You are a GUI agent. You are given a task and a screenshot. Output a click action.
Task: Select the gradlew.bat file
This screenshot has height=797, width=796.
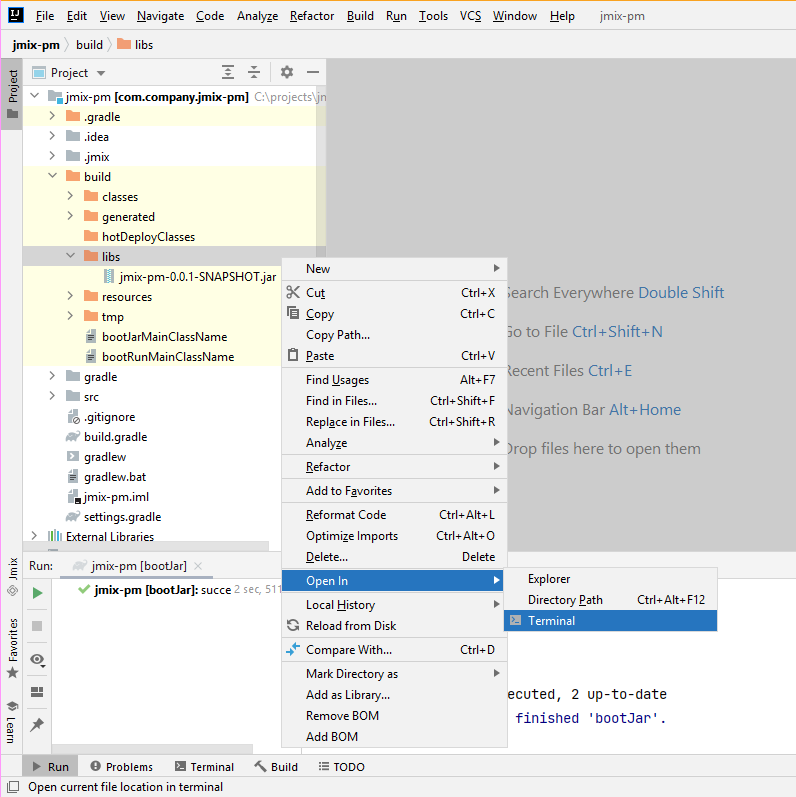[115, 477]
